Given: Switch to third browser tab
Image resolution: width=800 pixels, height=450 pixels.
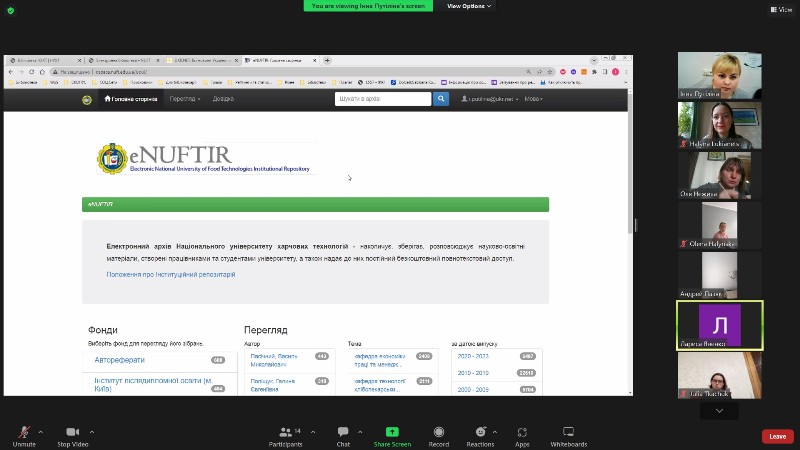Looking at the screenshot, I should (202, 60).
